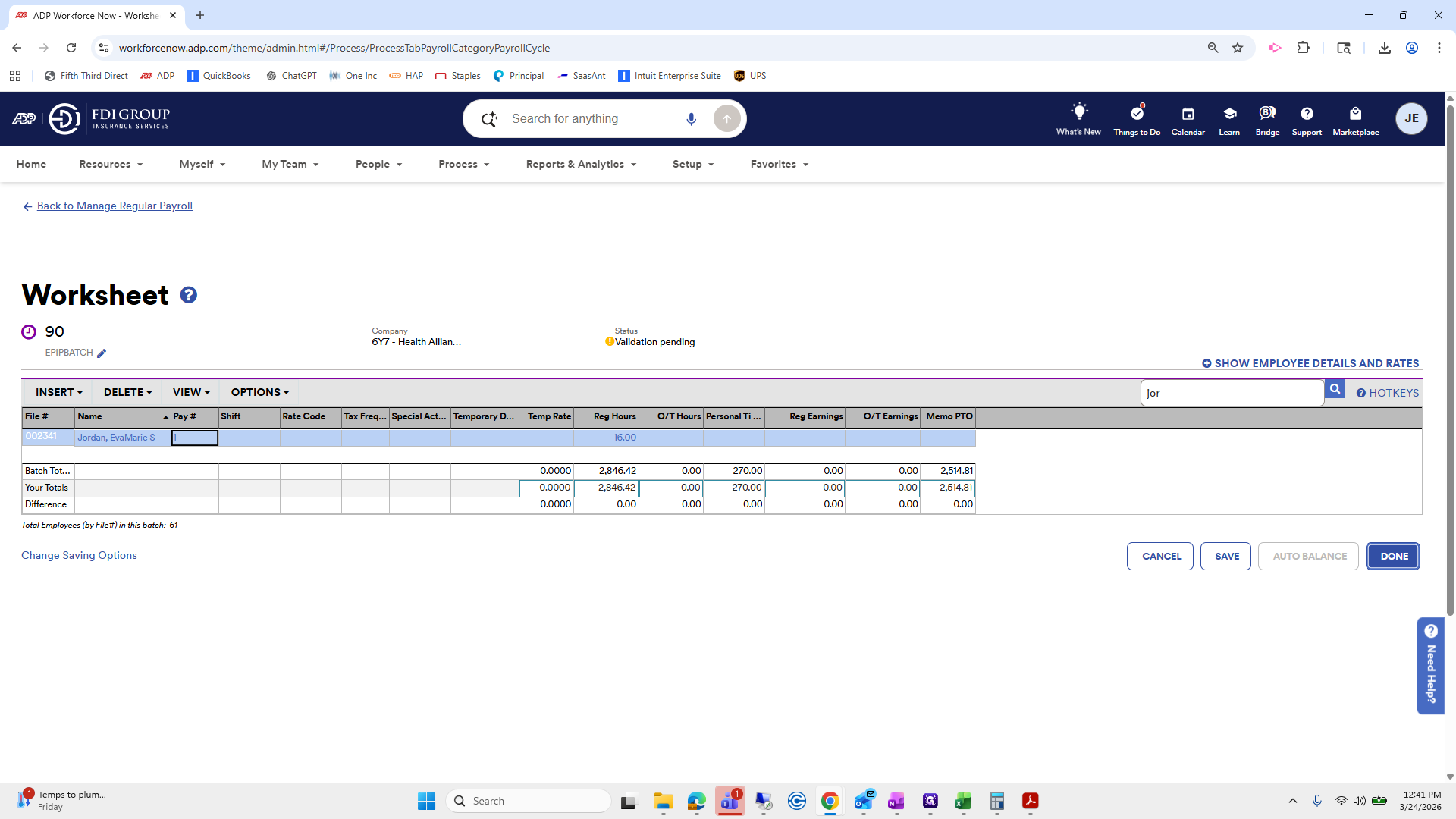Screen dimensions: 1456x819
Task: Open the Process navigation menu
Action: click(x=463, y=164)
